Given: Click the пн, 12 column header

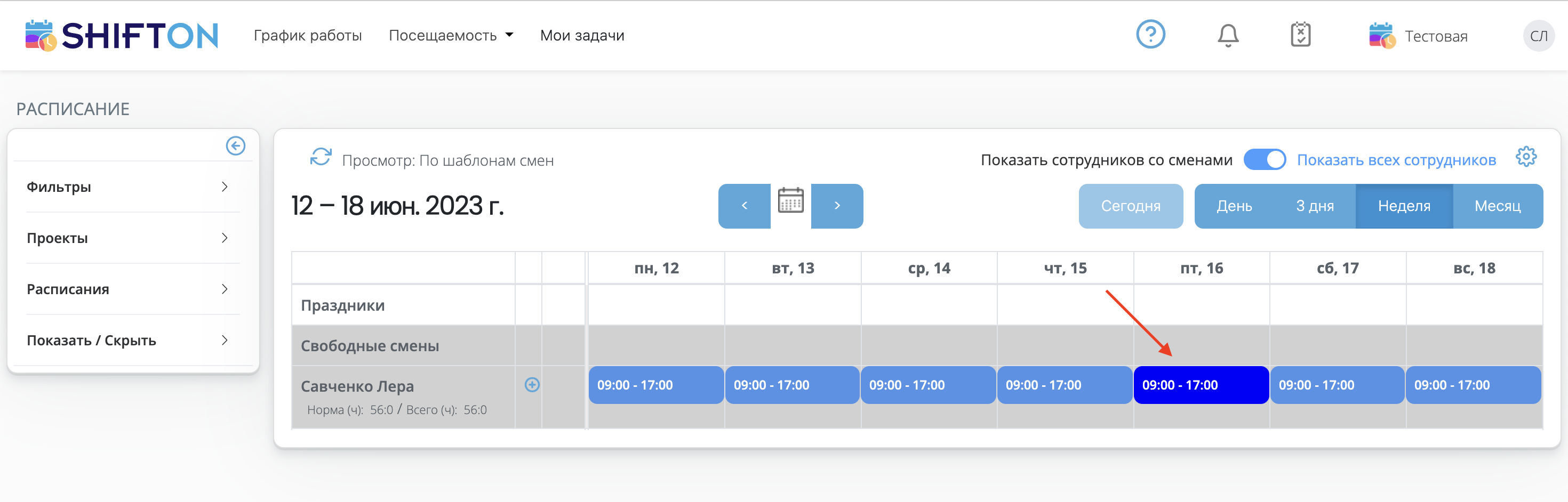Looking at the screenshot, I should point(656,268).
